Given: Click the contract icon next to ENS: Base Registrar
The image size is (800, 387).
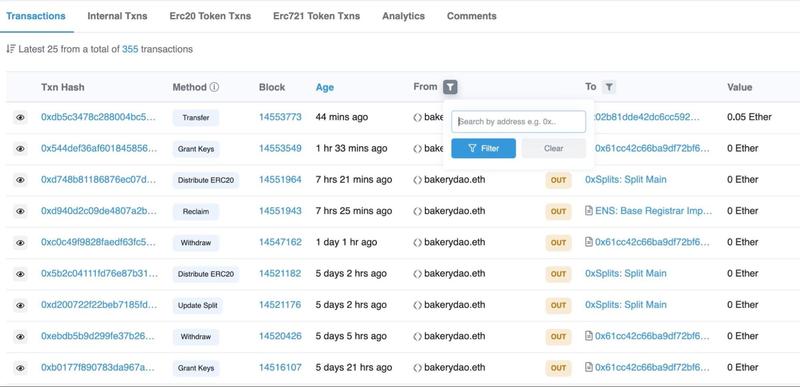Looking at the screenshot, I should pyautogui.click(x=589, y=211).
